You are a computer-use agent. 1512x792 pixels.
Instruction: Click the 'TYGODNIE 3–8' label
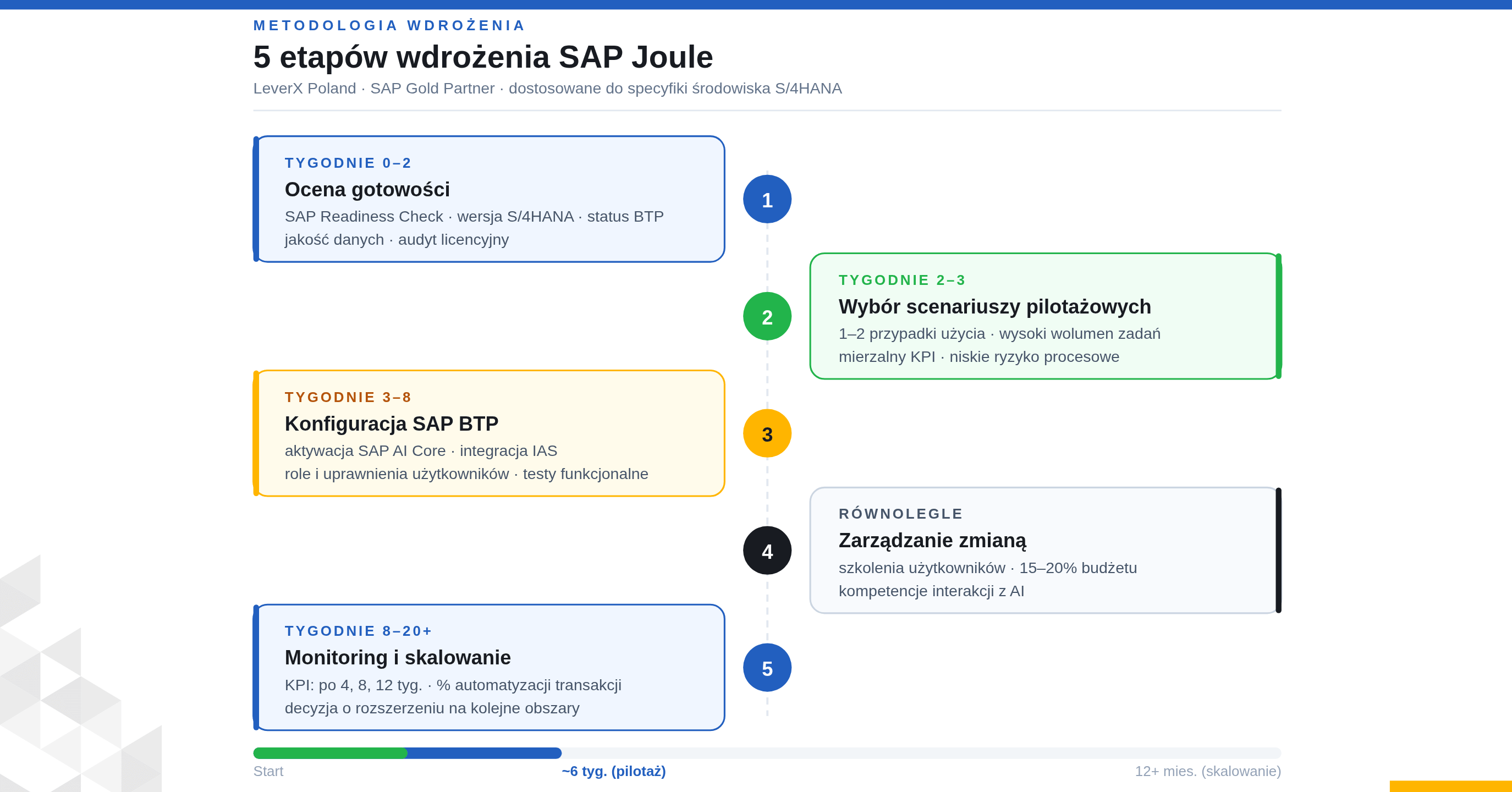tap(348, 398)
